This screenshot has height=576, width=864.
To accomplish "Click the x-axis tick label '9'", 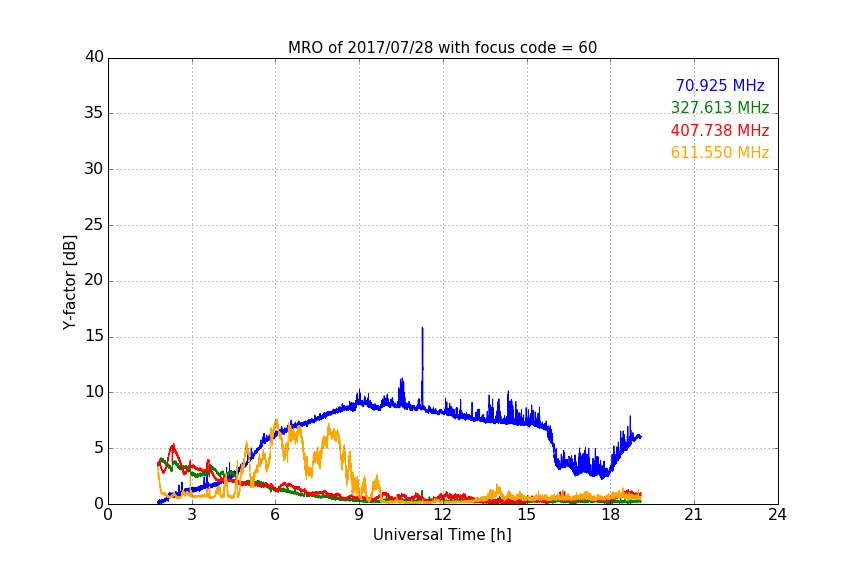I will pos(359,515).
